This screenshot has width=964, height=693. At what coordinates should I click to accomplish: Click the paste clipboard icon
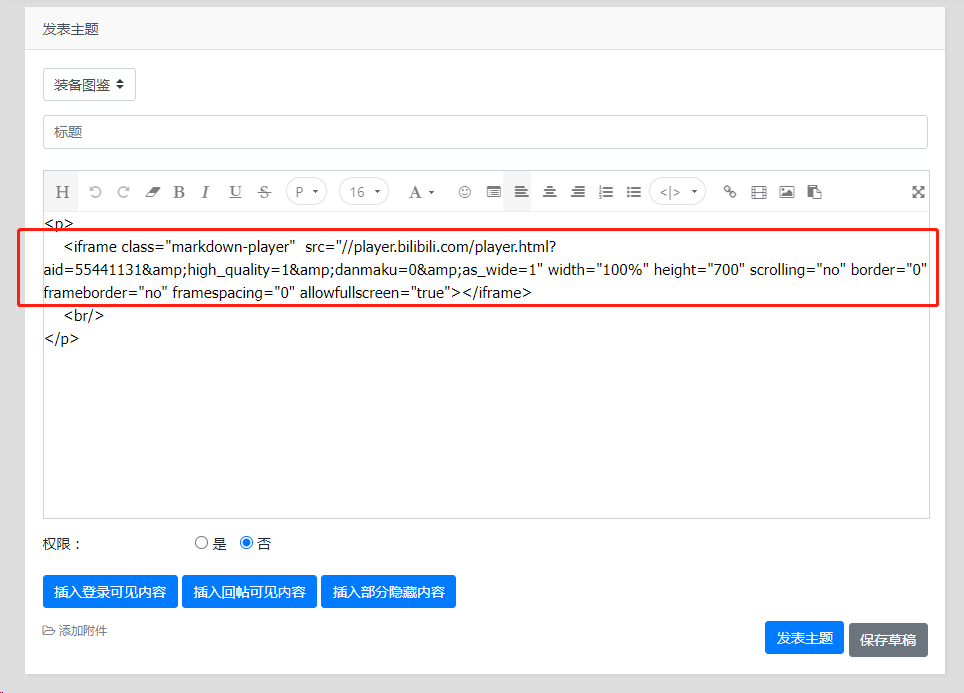coord(814,192)
